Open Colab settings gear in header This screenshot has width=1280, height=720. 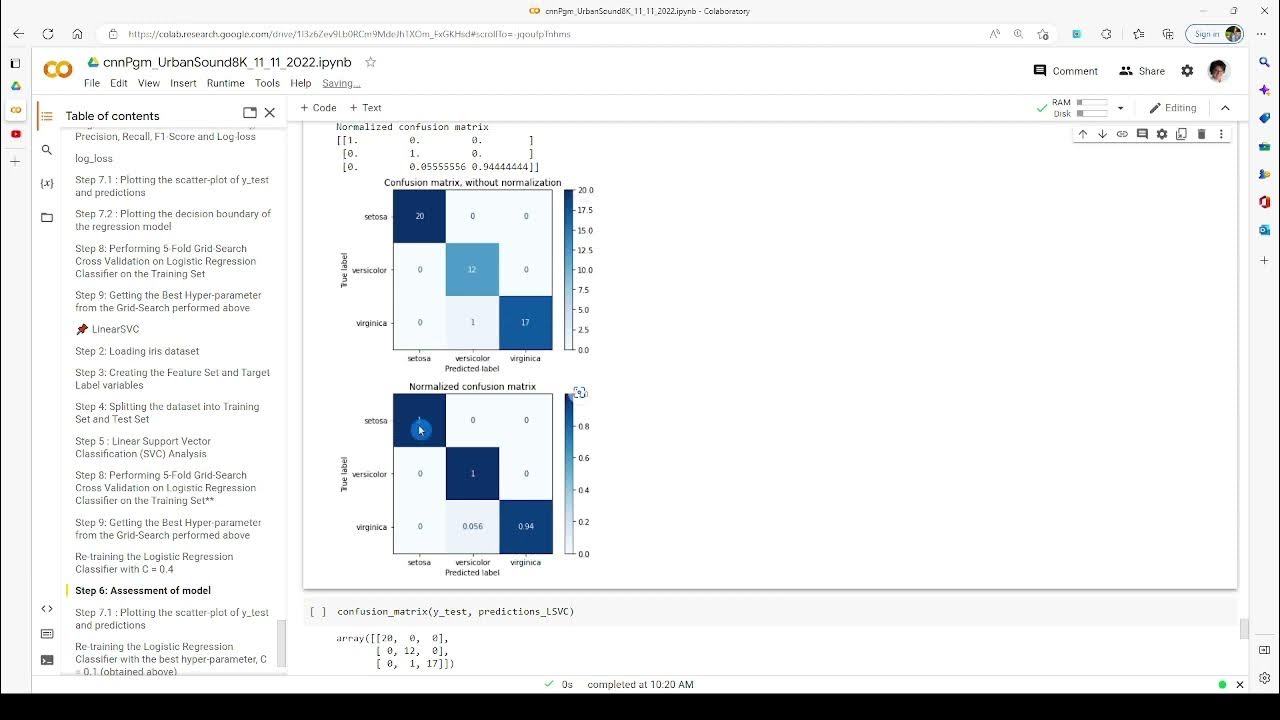[1187, 71]
